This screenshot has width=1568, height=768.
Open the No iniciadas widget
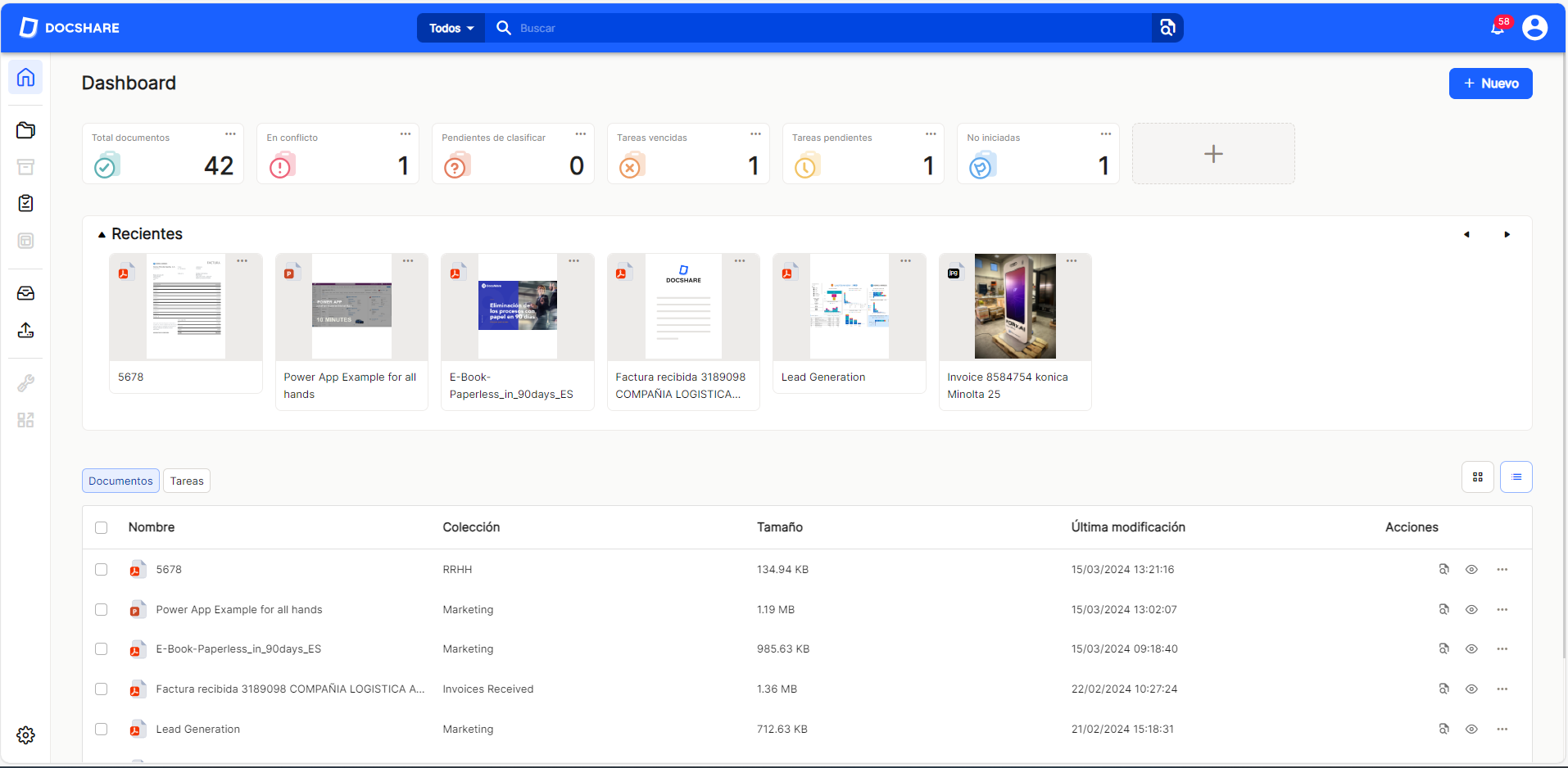click(x=1038, y=153)
